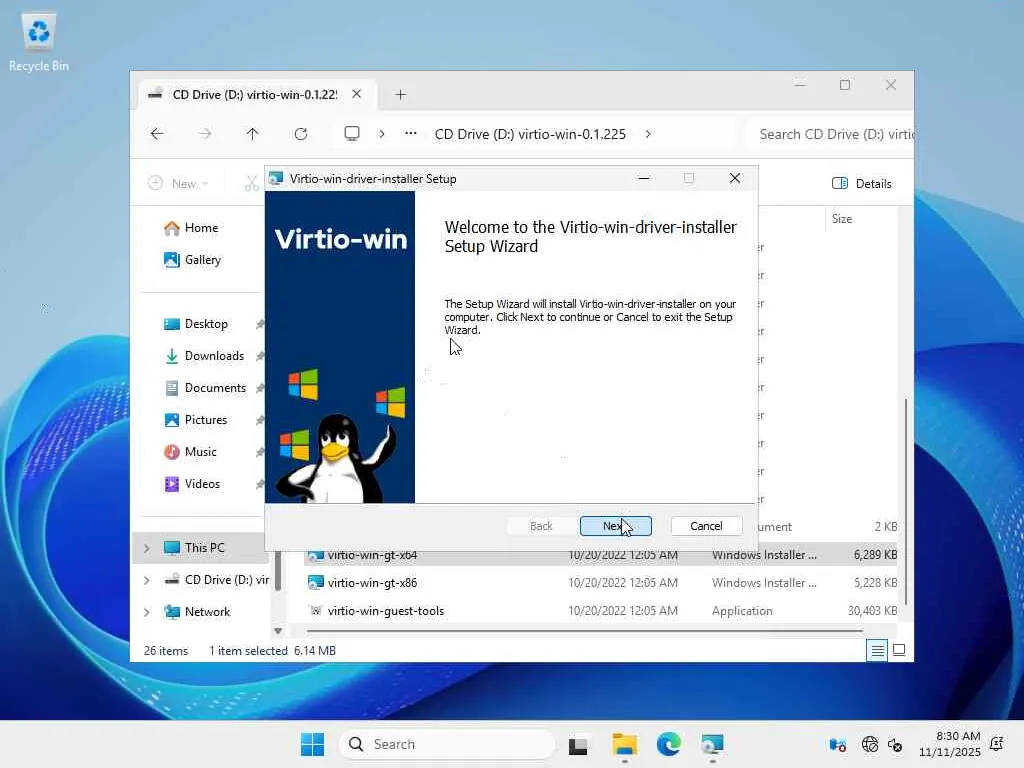Viewport: 1024px width, 768px height.
Task: Go up one folder level in File Explorer
Action: pyautogui.click(x=253, y=134)
